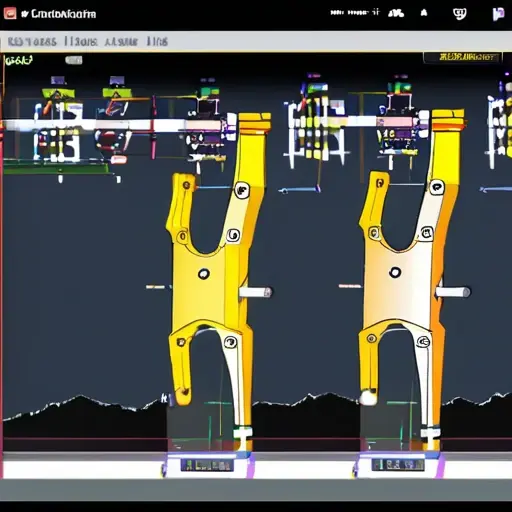Click the white pin protruding from right arm
The width and height of the screenshot is (512, 512).
pyautogui.click(x=453, y=292)
